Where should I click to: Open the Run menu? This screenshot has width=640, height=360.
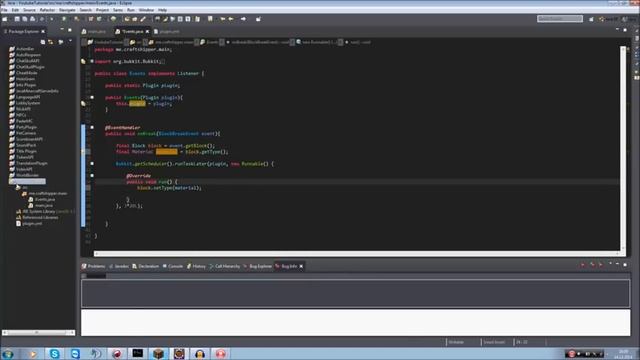coord(131,10)
